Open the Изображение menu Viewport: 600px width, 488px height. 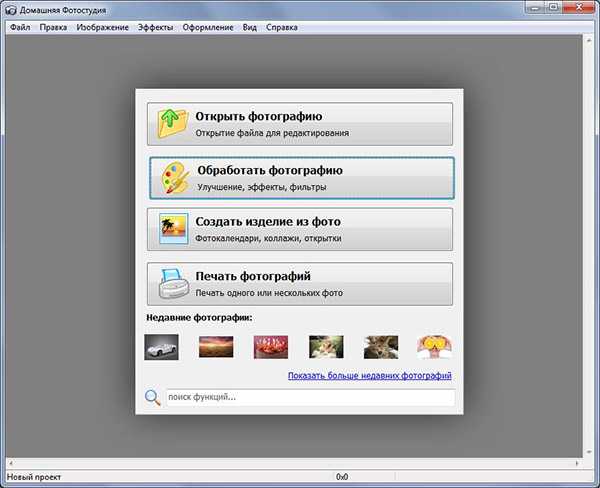[x=102, y=27]
